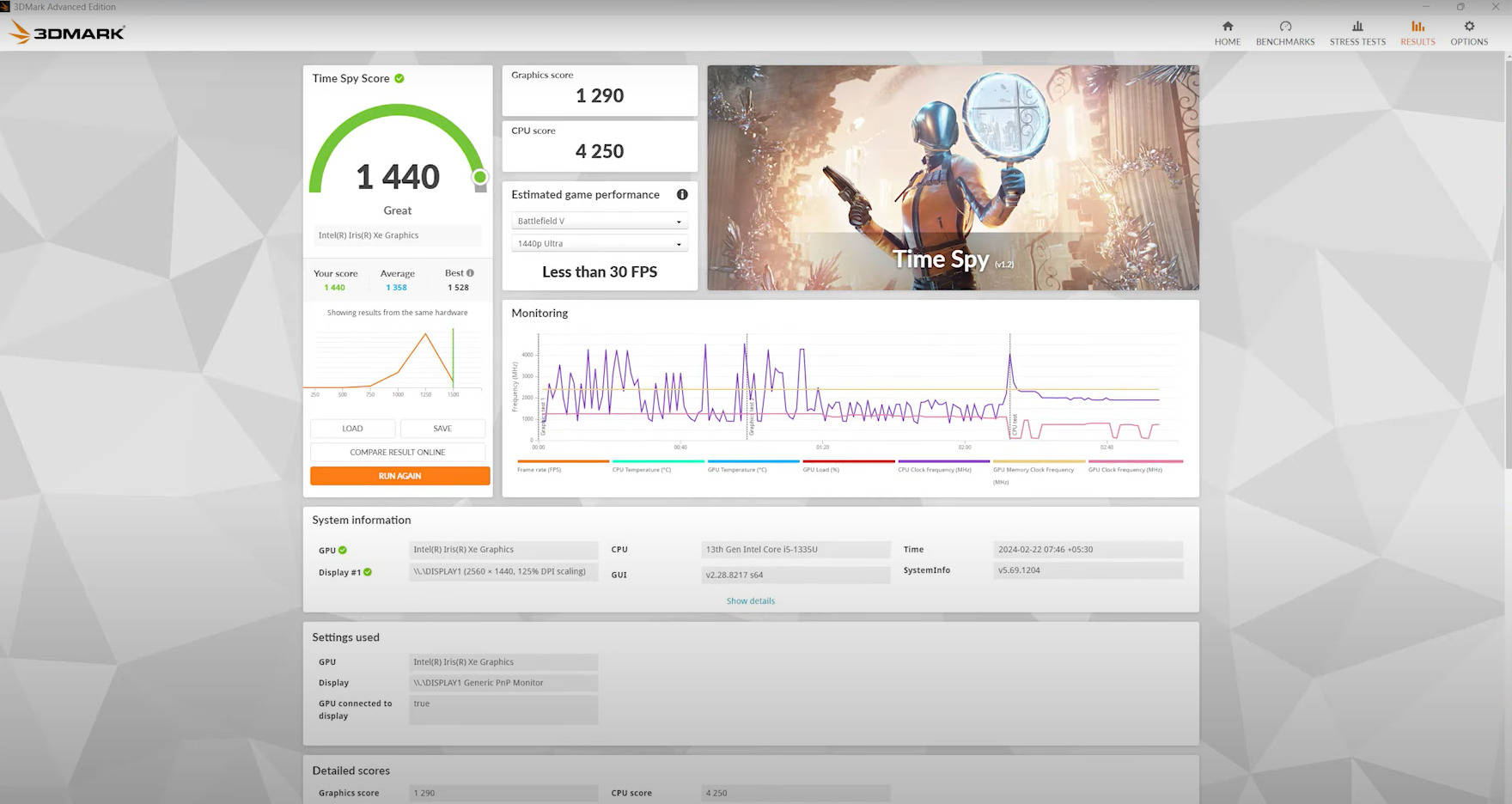Open the Battlefield V game dropdown
Viewport: 1512px width, 804px height.
(x=600, y=221)
